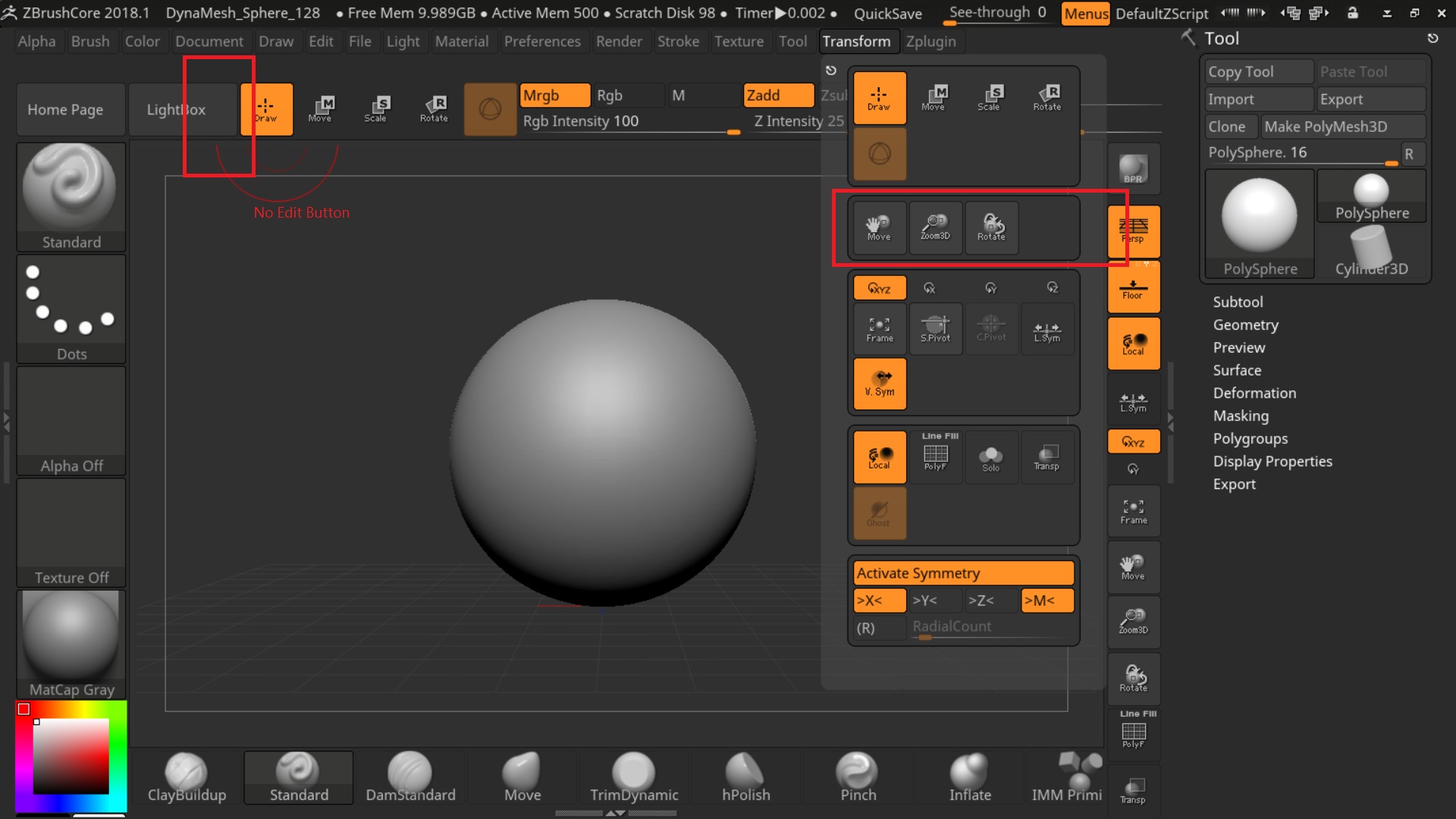Select the TrimDynamic brush
1456x819 pixels.
coord(634,777)
